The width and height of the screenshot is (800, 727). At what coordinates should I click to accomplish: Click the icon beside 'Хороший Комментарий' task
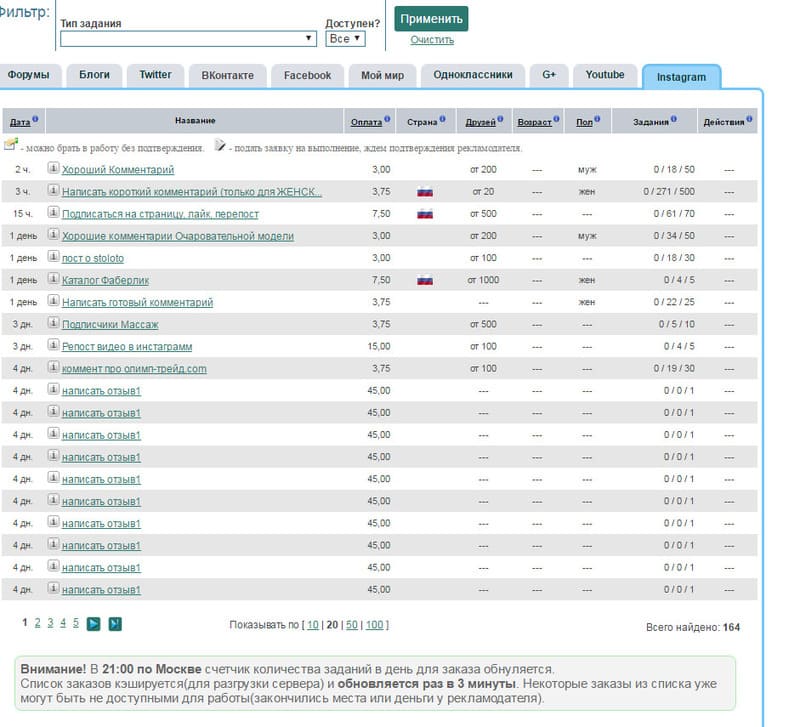point(54,169)
